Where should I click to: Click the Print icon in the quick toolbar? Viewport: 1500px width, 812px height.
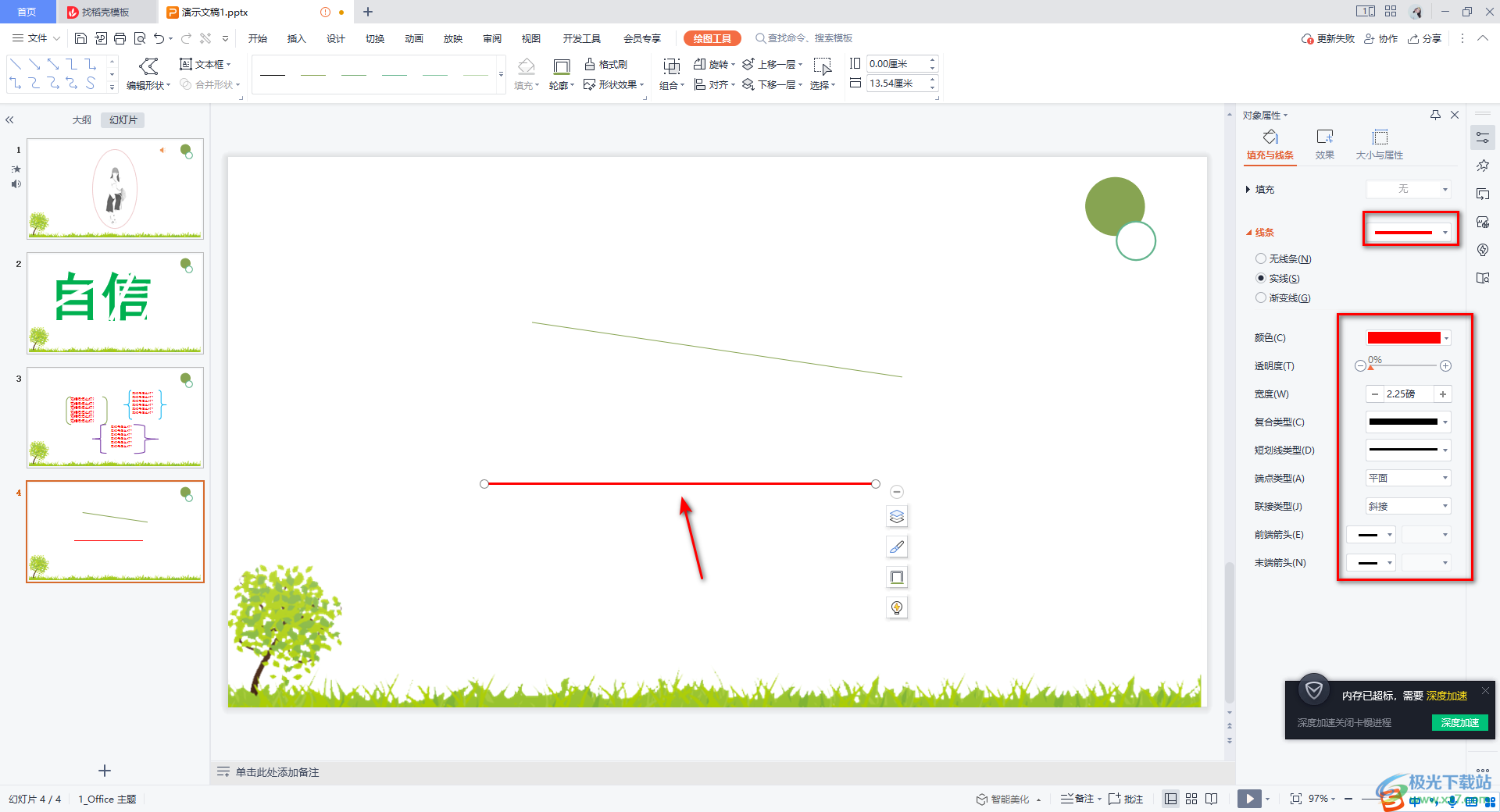120,38
